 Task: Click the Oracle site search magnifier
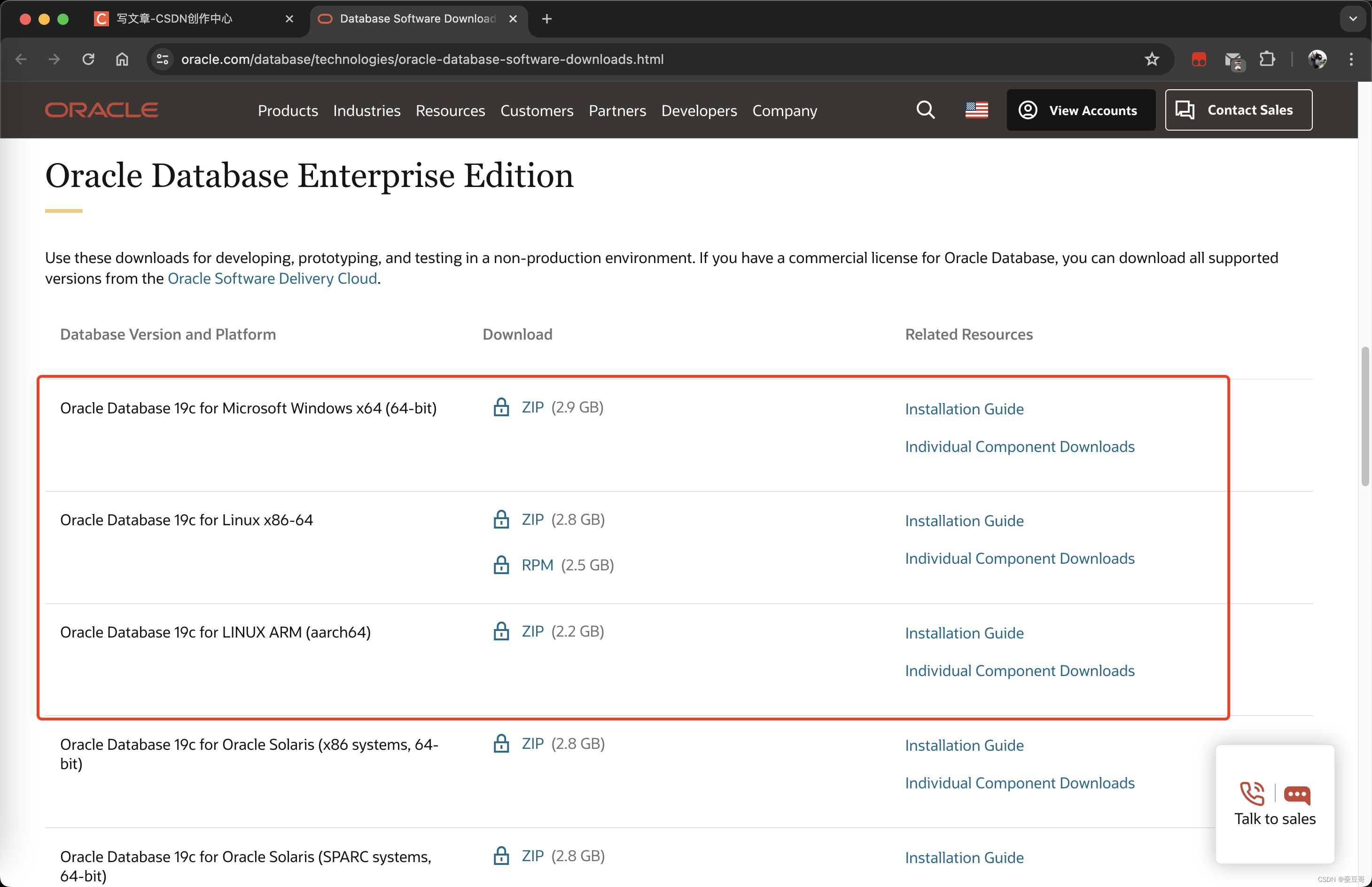point(925,109)
